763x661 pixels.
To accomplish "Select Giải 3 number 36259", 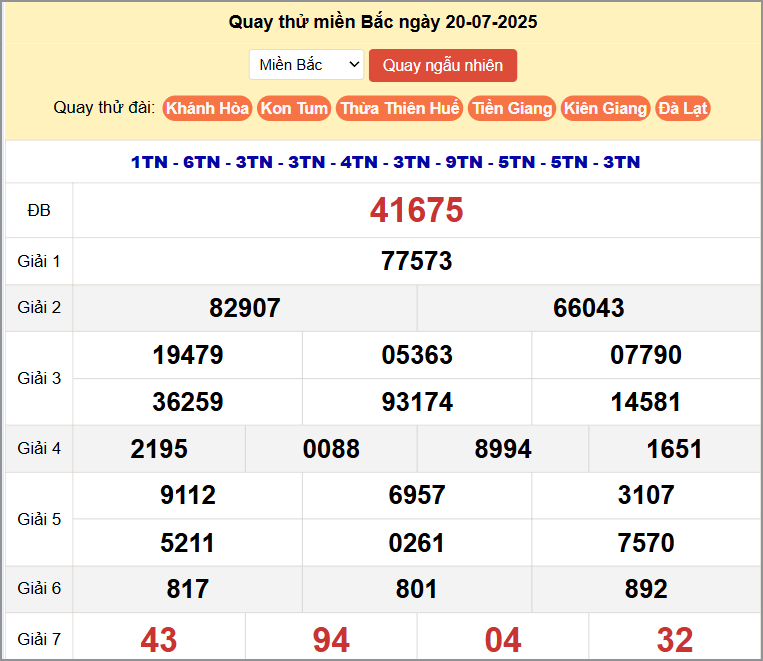I will tap(188, 402).
